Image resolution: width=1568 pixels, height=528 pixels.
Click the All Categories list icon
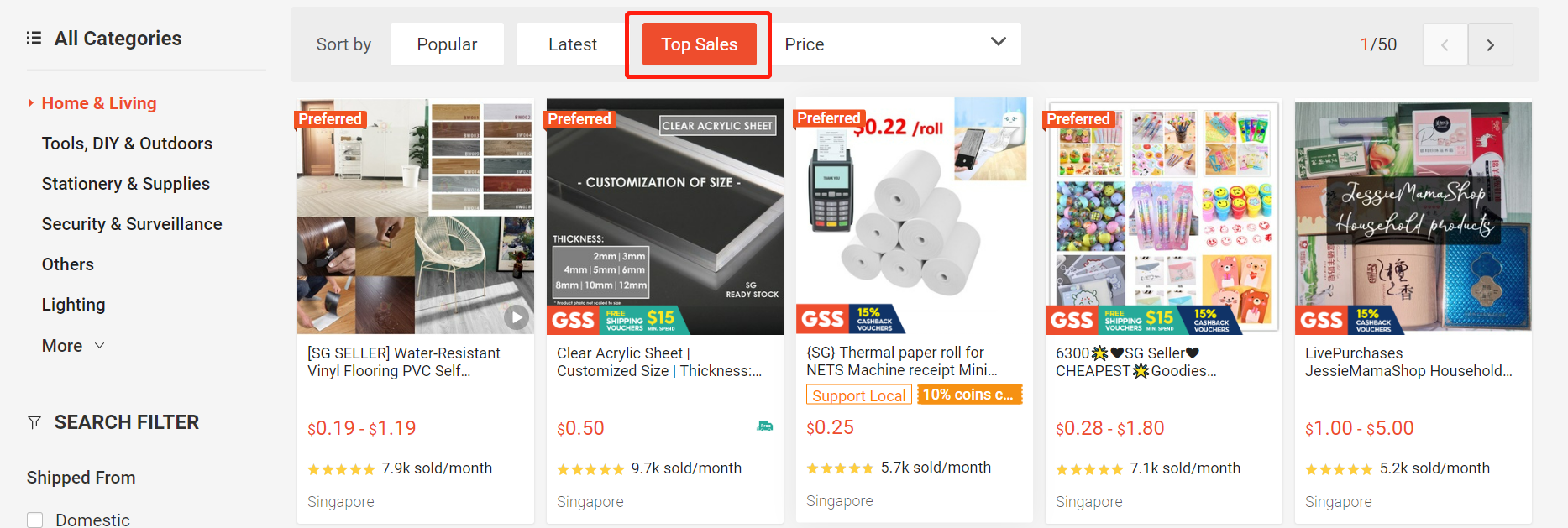pos(34,38)
